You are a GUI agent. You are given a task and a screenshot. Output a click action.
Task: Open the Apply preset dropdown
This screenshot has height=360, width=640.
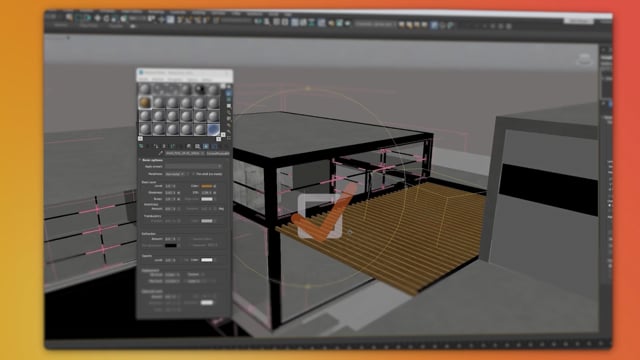pyautogui.click(x=193, y=167)
